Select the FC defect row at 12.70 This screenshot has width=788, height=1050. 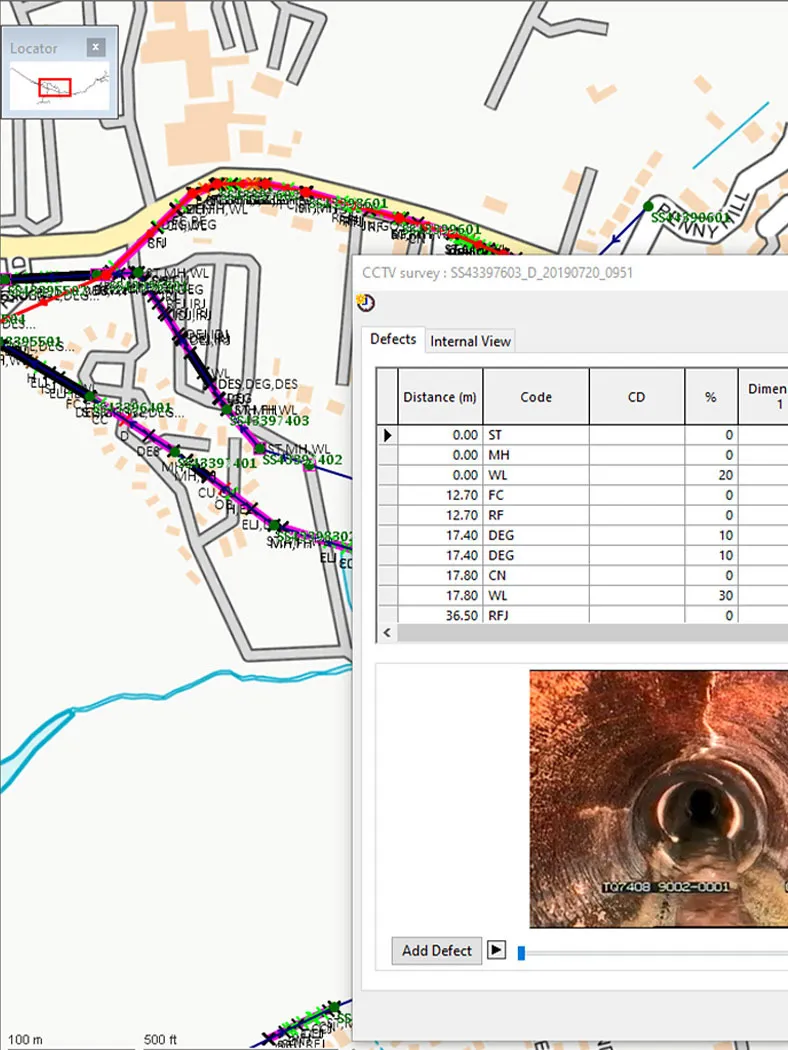pyautogui.click(x=582, y=495)
